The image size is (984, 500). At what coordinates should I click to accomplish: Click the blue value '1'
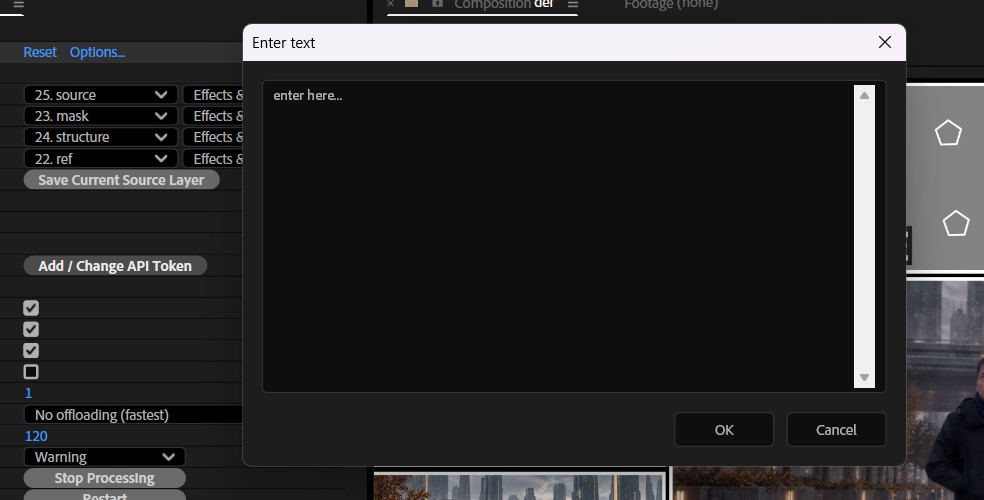coord(28,393)
